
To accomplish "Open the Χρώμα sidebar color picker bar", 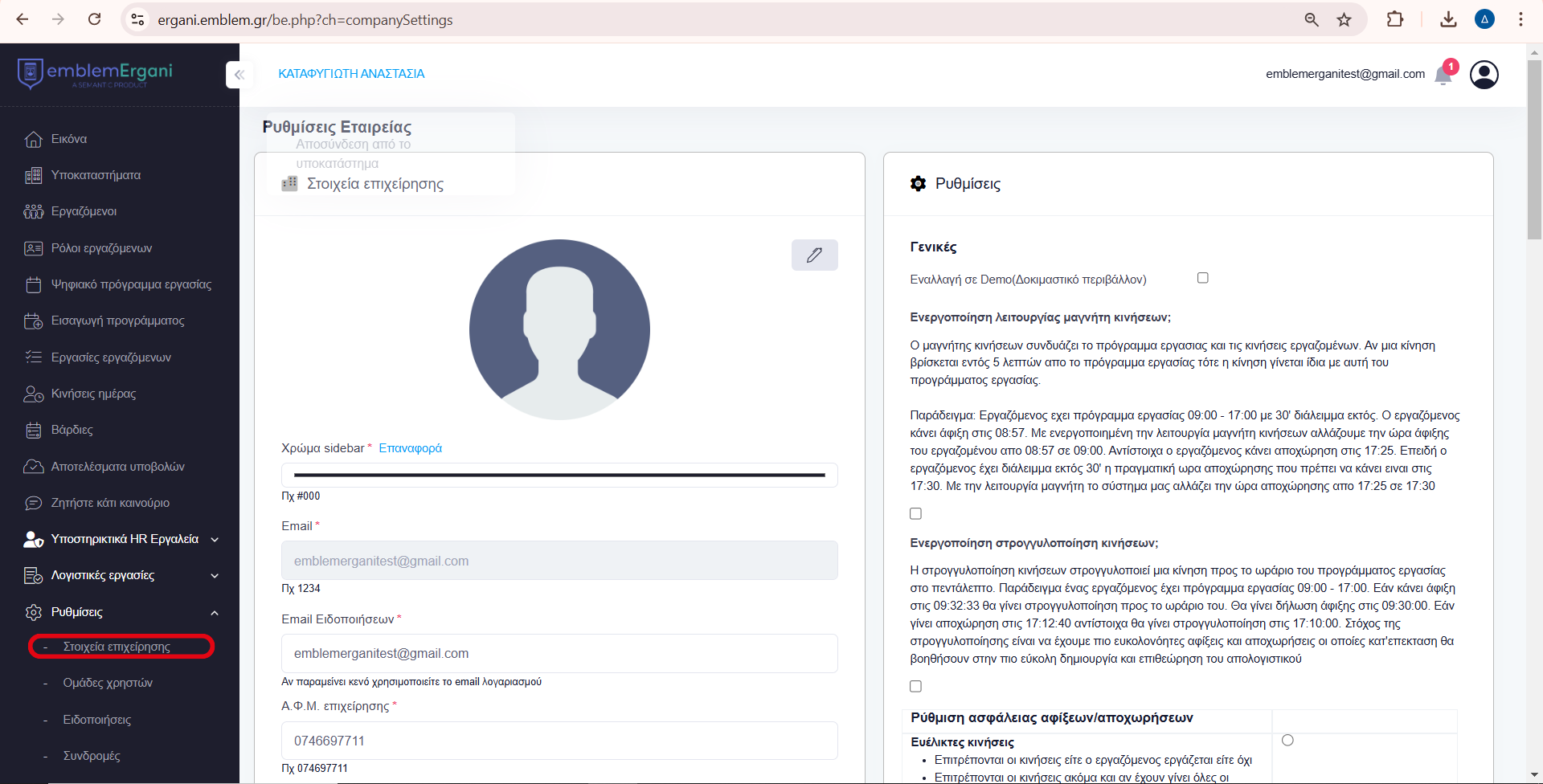I will pyautogui.click(x=559, y=475).
